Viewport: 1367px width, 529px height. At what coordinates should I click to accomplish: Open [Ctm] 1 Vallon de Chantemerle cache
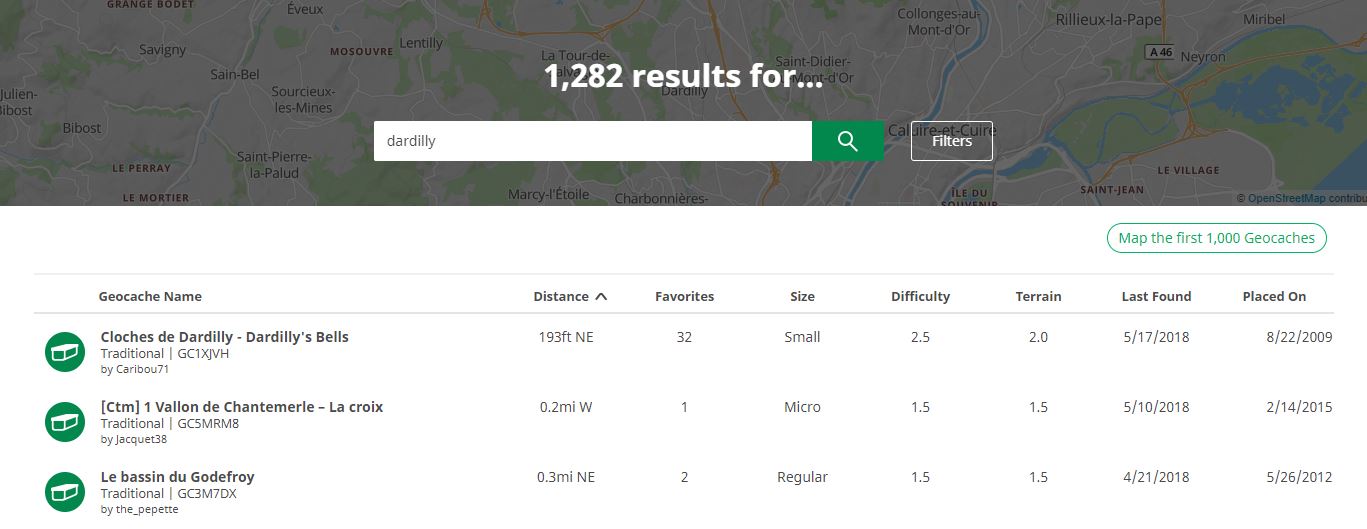click(241, 407)
